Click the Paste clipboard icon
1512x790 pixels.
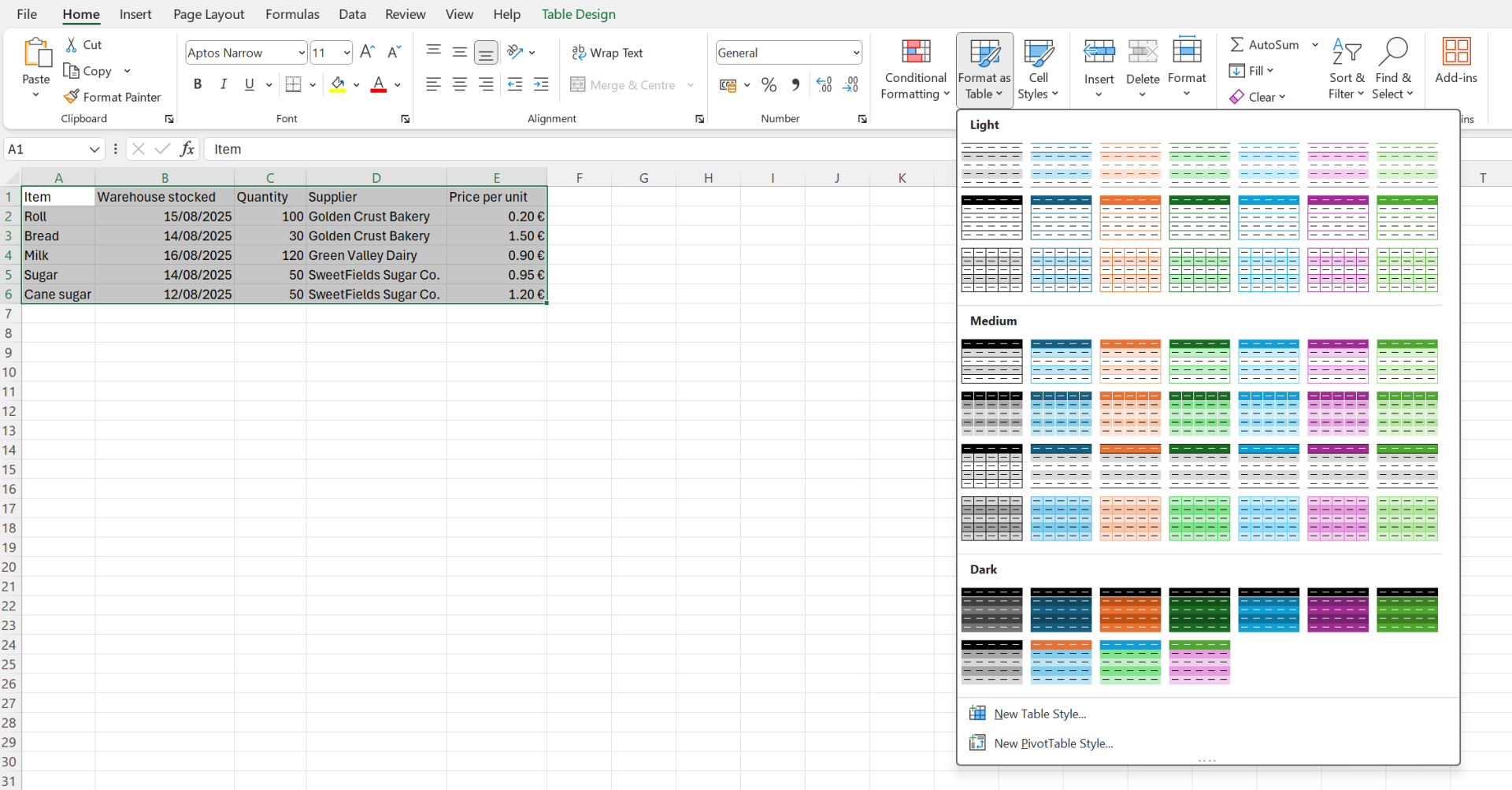pyautogui.click(x=36, y=54)
